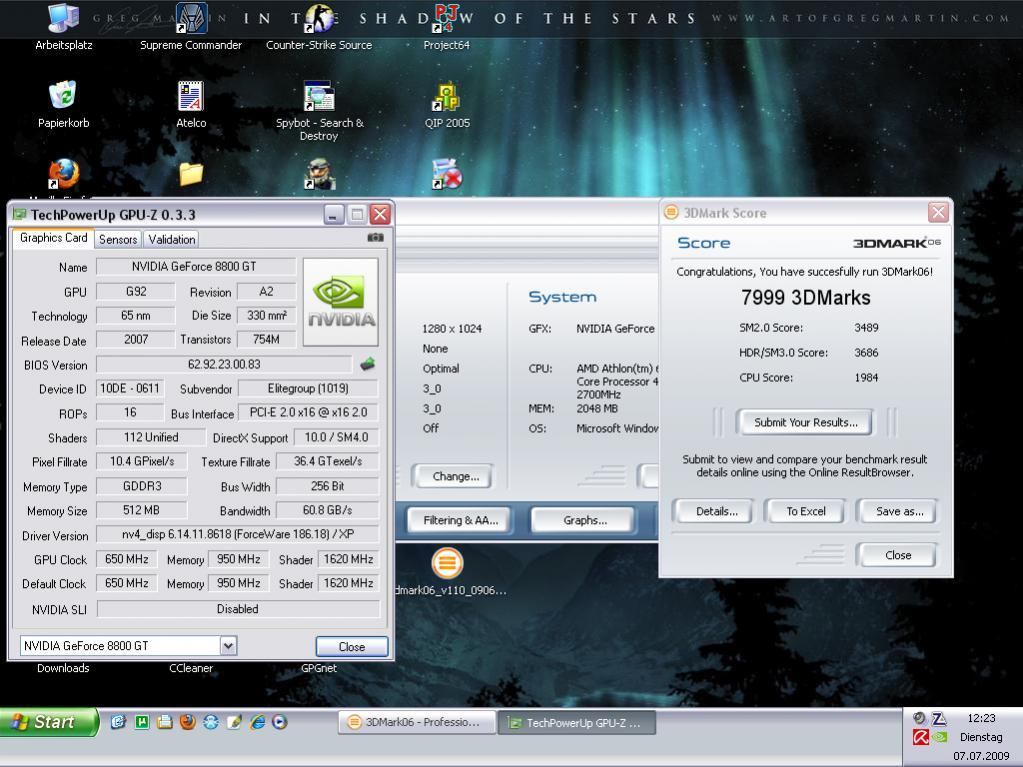
Task: Switch to the Validation tab
Action: click(x=172, y=239)
